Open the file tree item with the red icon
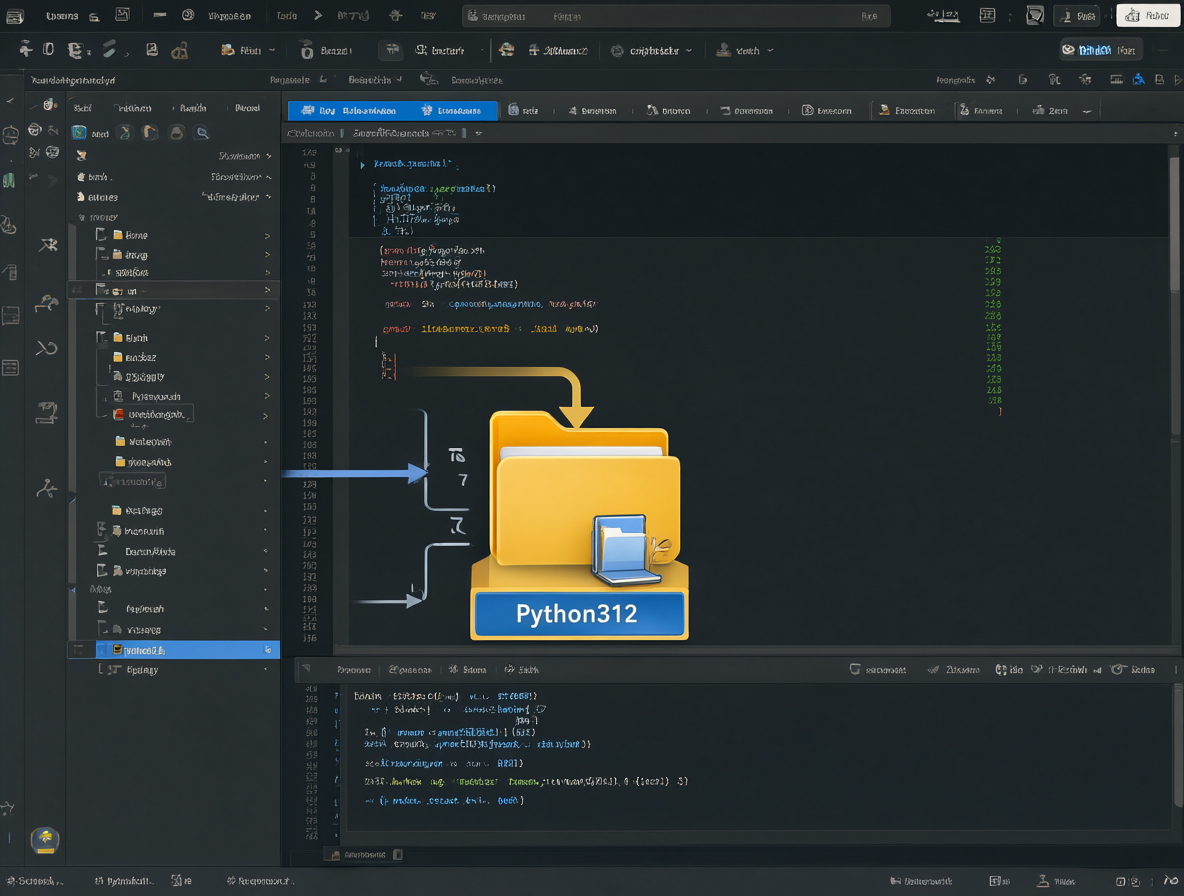 153,414
